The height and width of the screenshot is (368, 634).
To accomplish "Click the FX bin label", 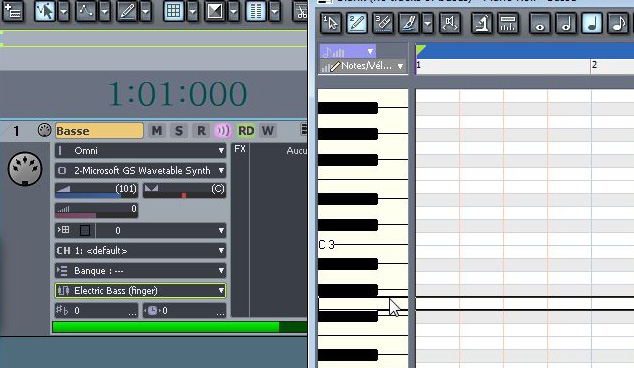I will tap(240, 149).
